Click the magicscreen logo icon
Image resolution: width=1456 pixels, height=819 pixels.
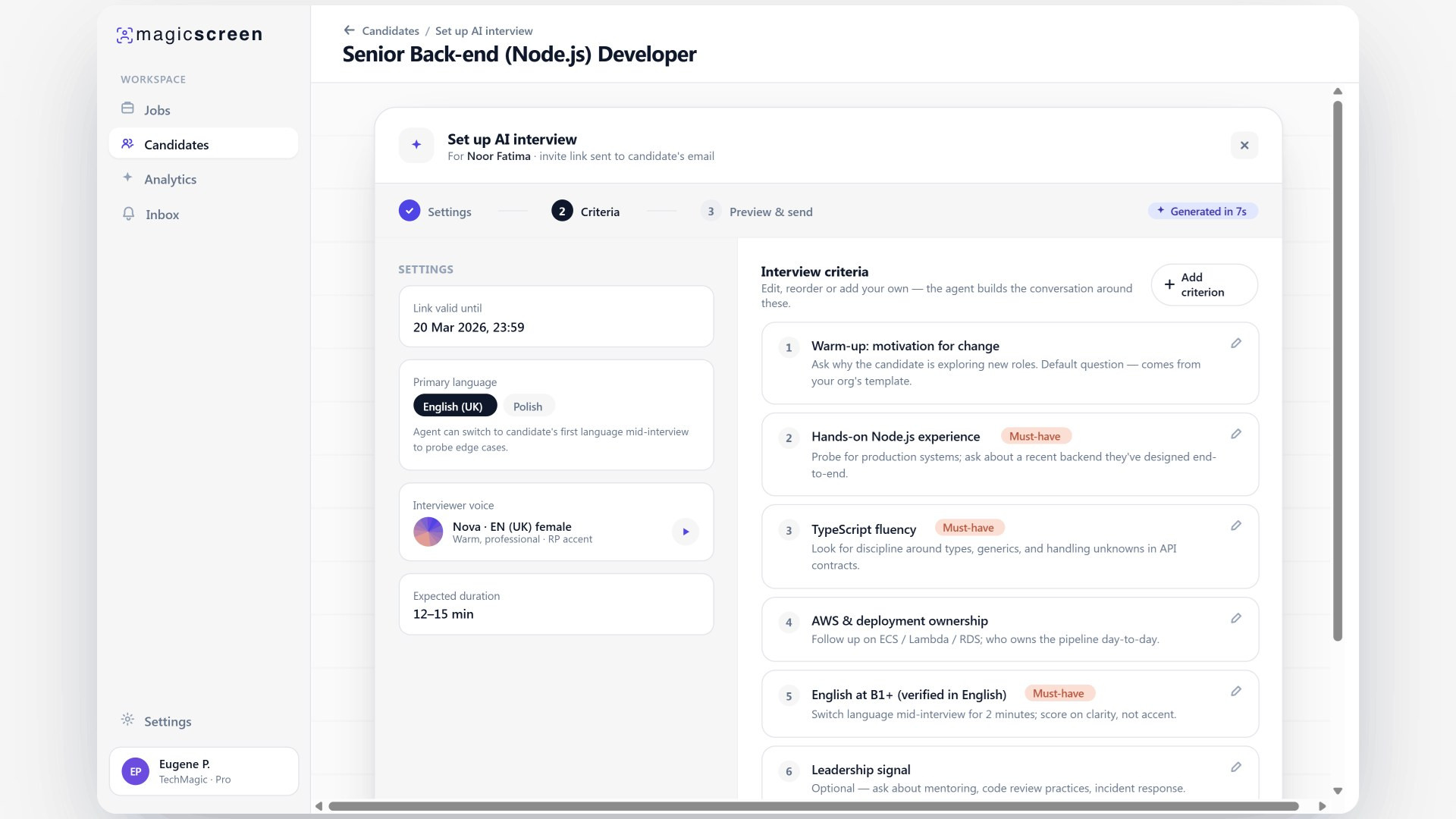click(x=124, y=35)
